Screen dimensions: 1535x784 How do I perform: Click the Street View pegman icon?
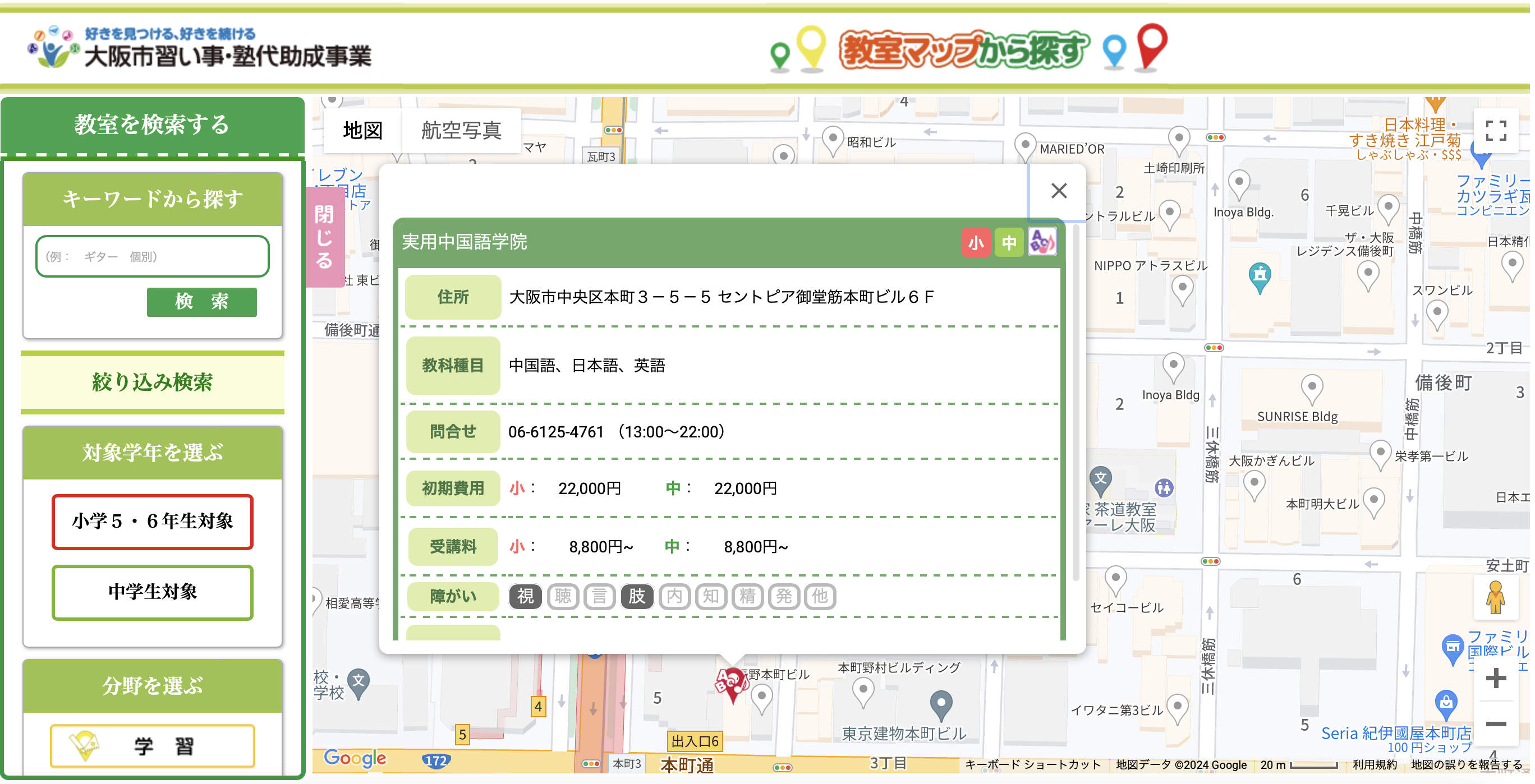pyautogui.click(x=1495, y=597)
